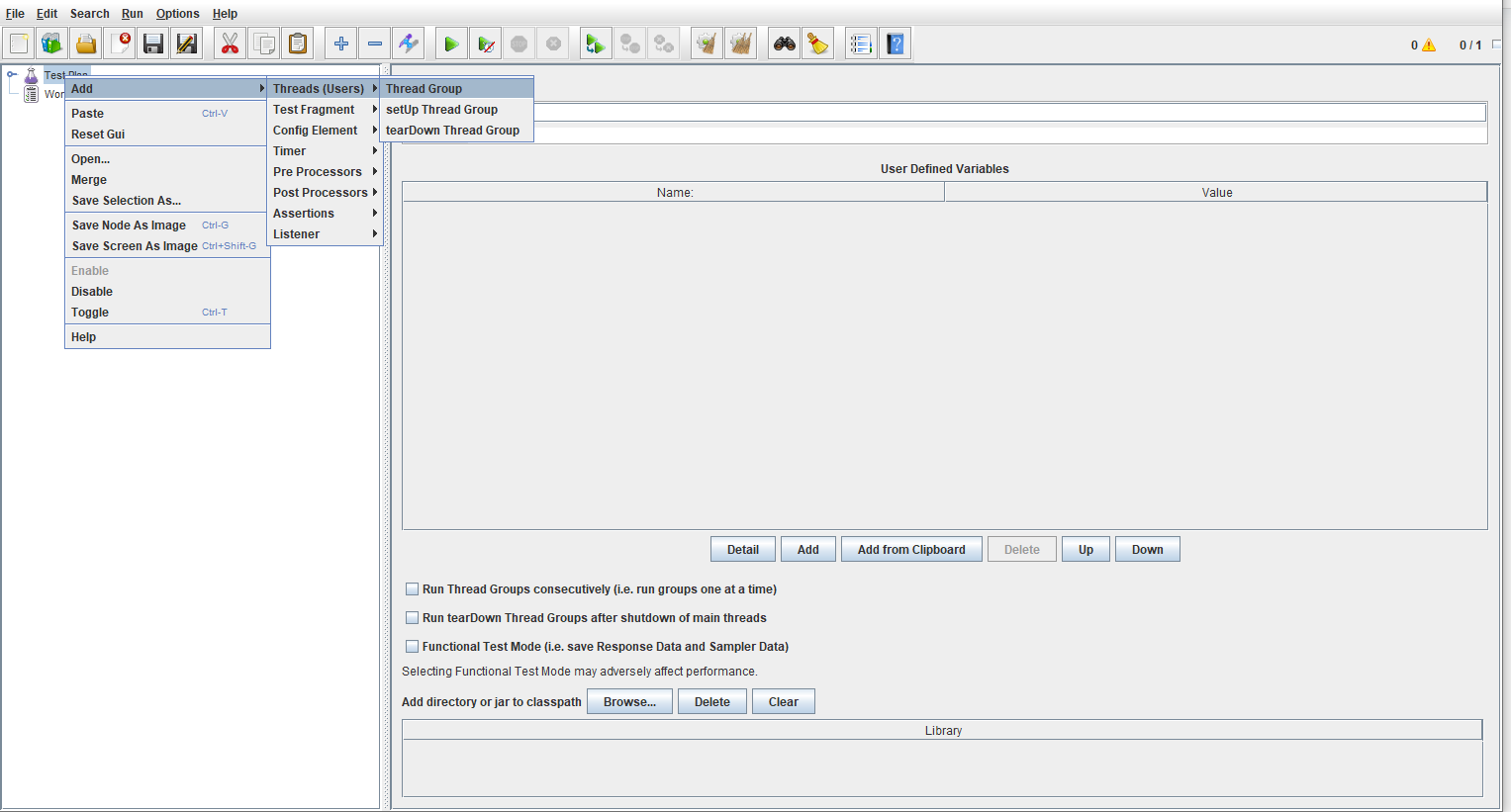Click the Paste clipboard toolbar icon
Screen dimensions: 1511x812
tap(297, 44)
